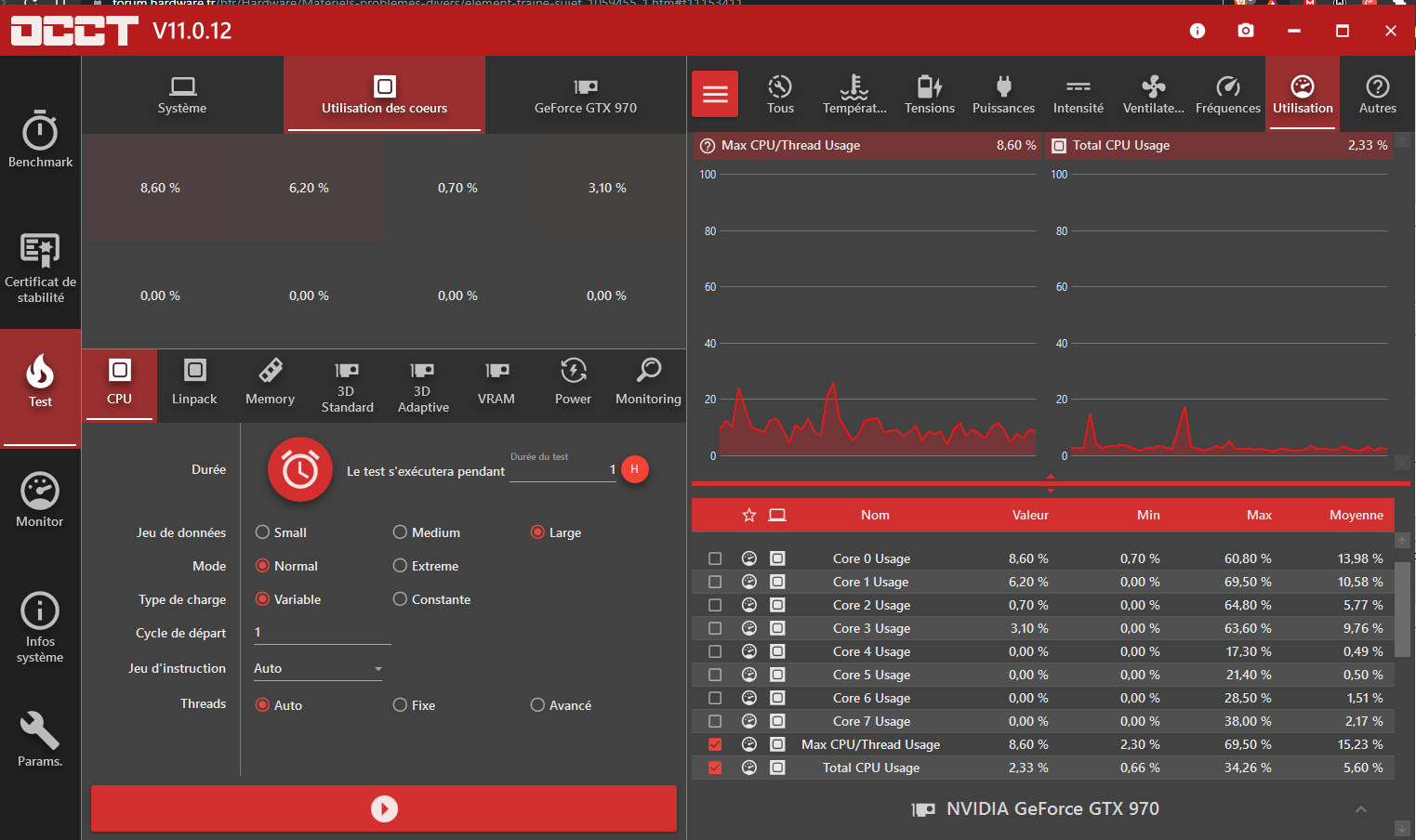Open Infos système in sidebar
1416x840 pixels.
coord(40,627)
